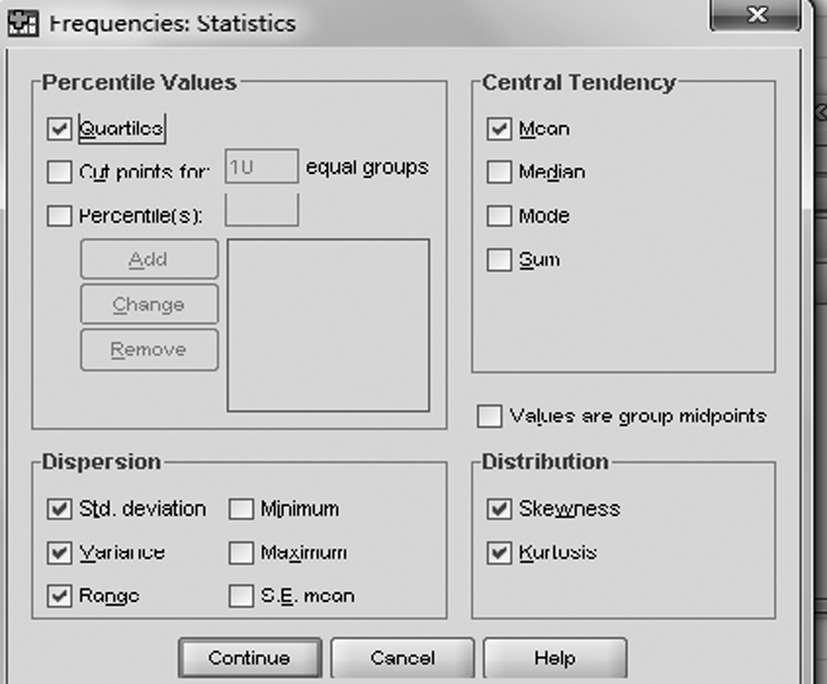Close the Frequencies: Statistics dialog
Viewport: 827px width, 684px height.
759,17
